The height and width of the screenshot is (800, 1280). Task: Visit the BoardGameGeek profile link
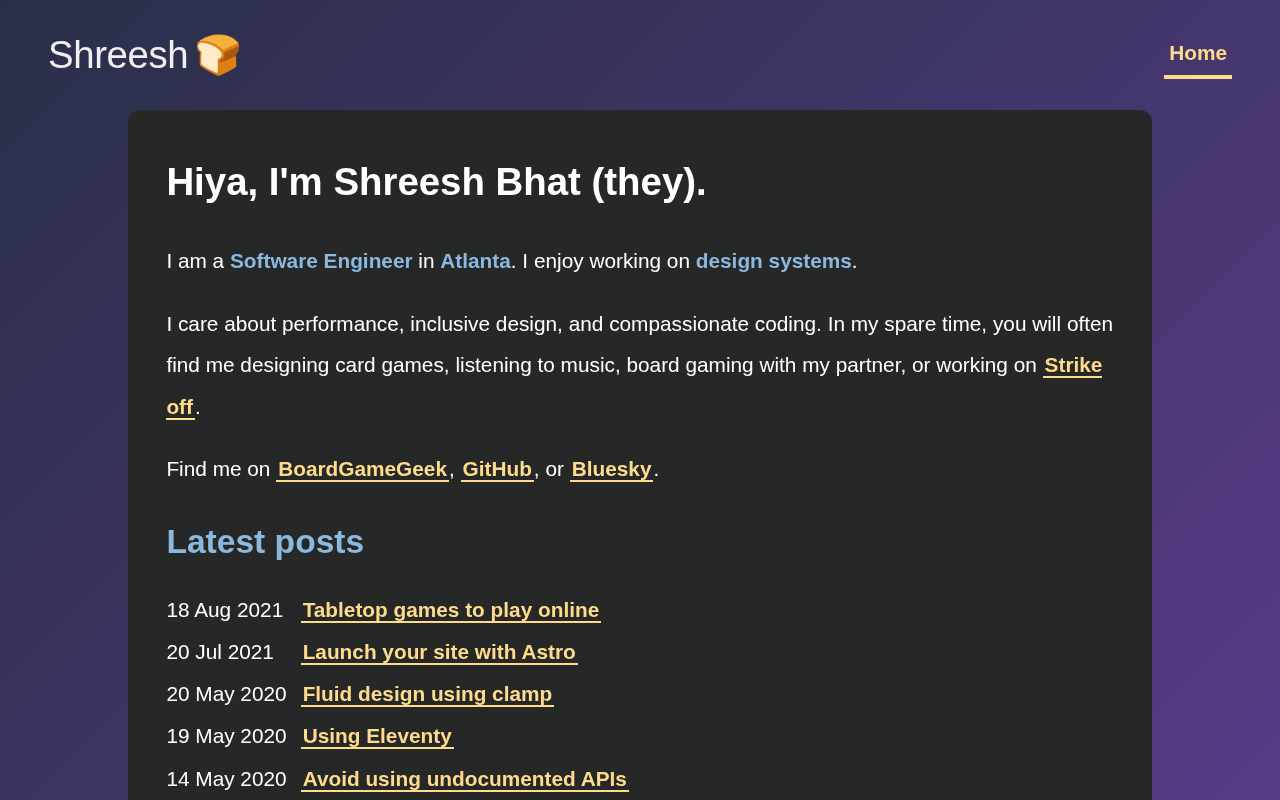click(x=362, y=469)
